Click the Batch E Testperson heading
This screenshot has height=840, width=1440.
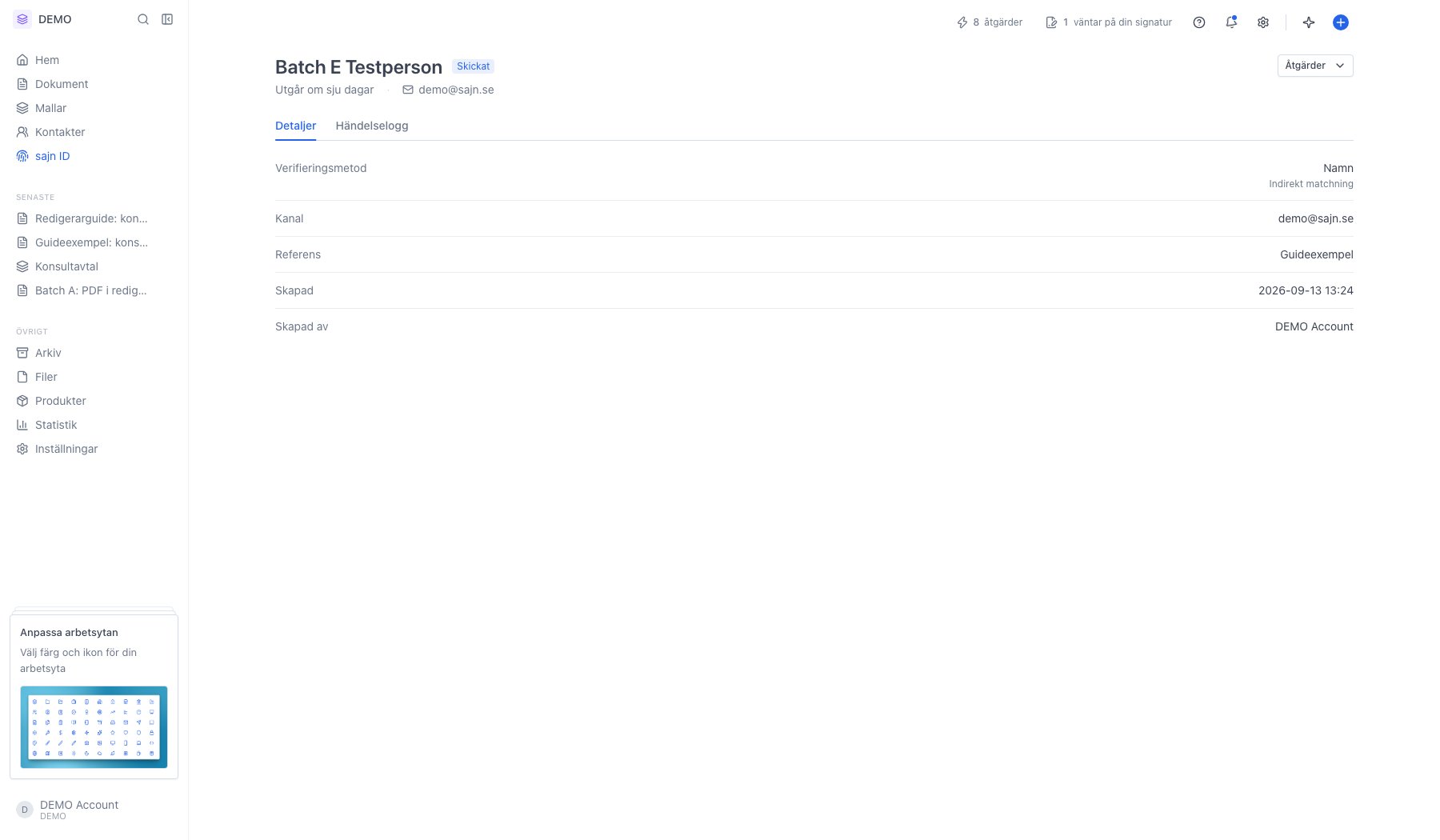(x=358, y=67)
